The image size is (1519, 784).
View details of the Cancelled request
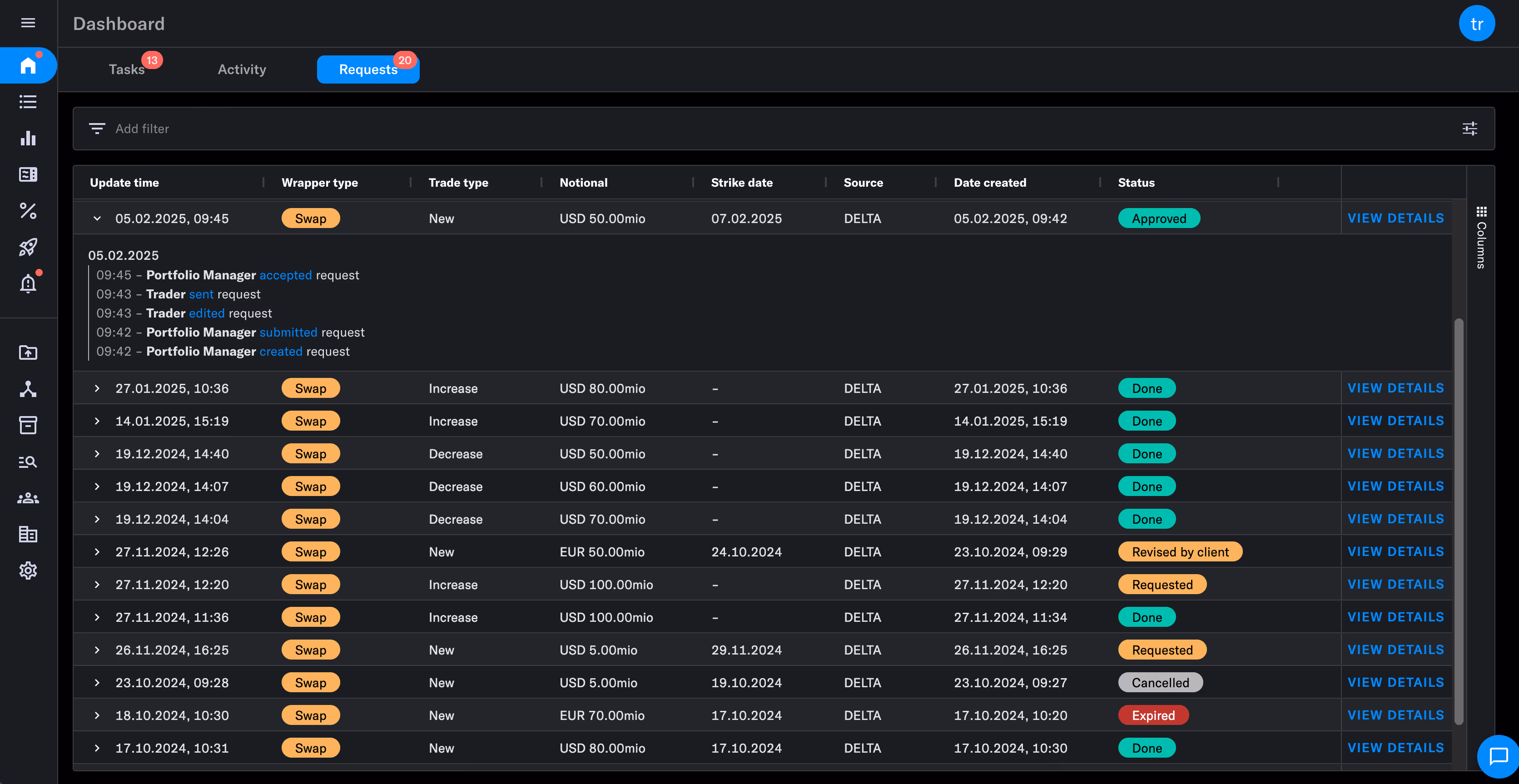click(x=1396, y=683)
